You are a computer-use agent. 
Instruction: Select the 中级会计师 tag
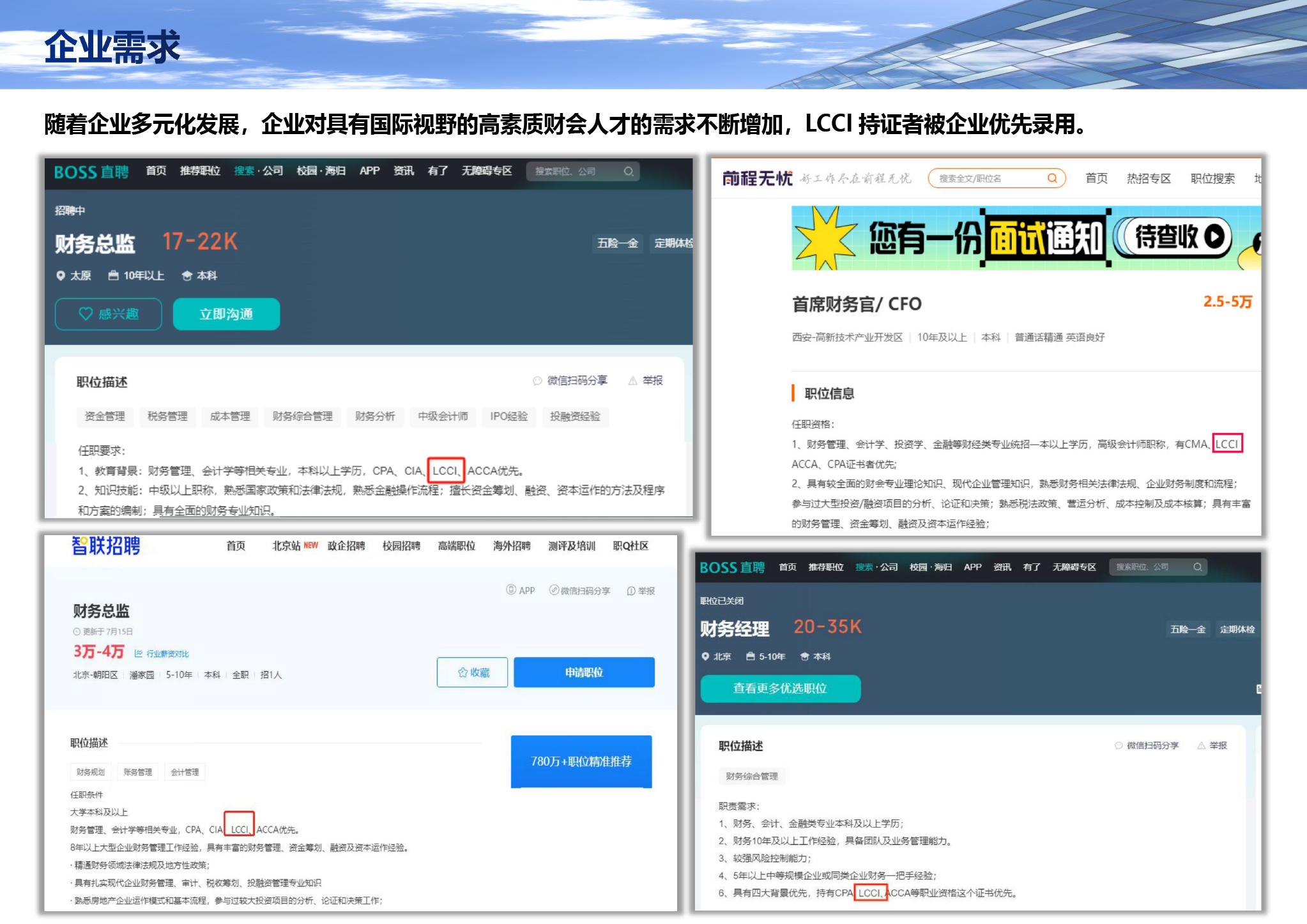[x=443, y=416]
